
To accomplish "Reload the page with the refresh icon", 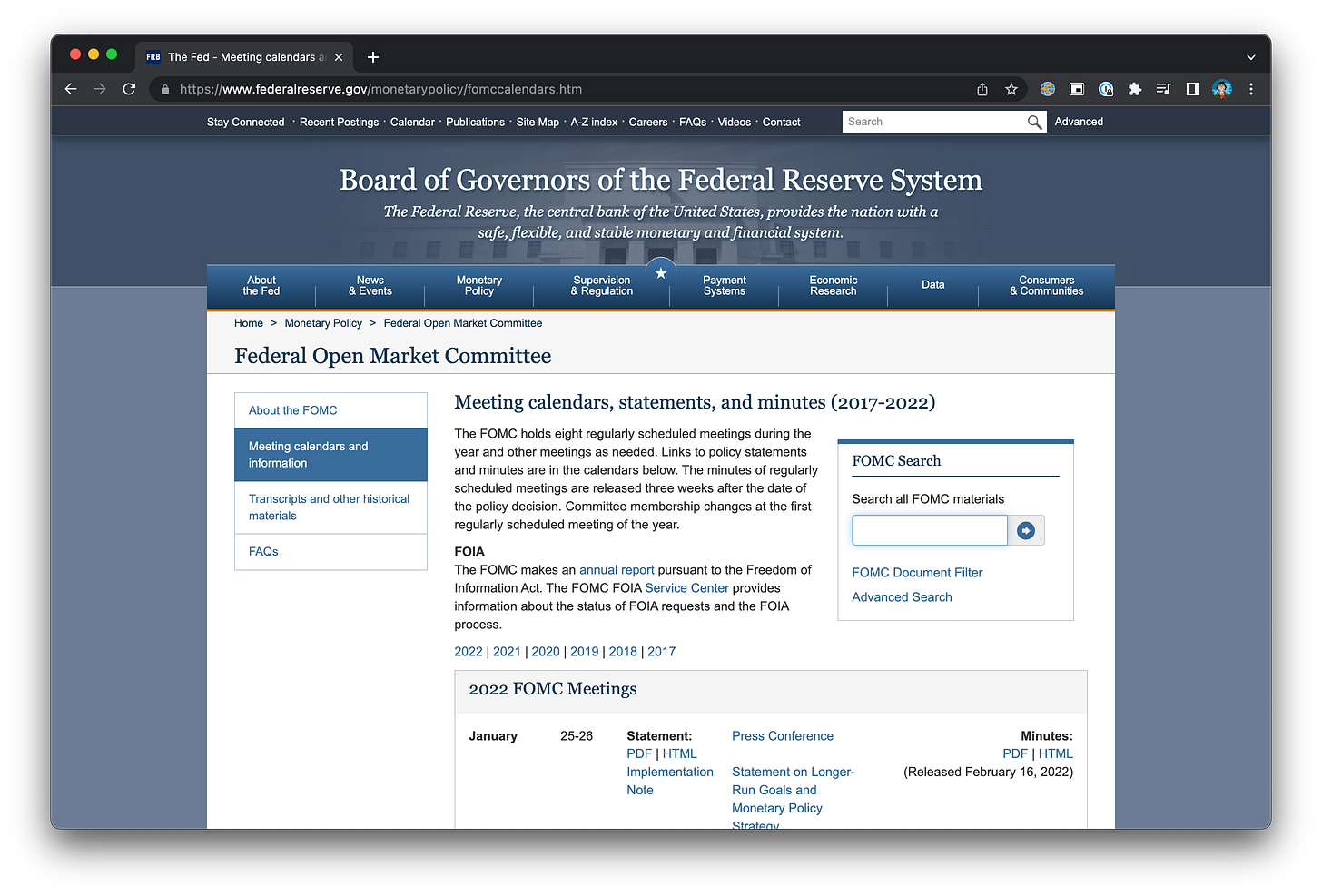I will click(129, 89).
